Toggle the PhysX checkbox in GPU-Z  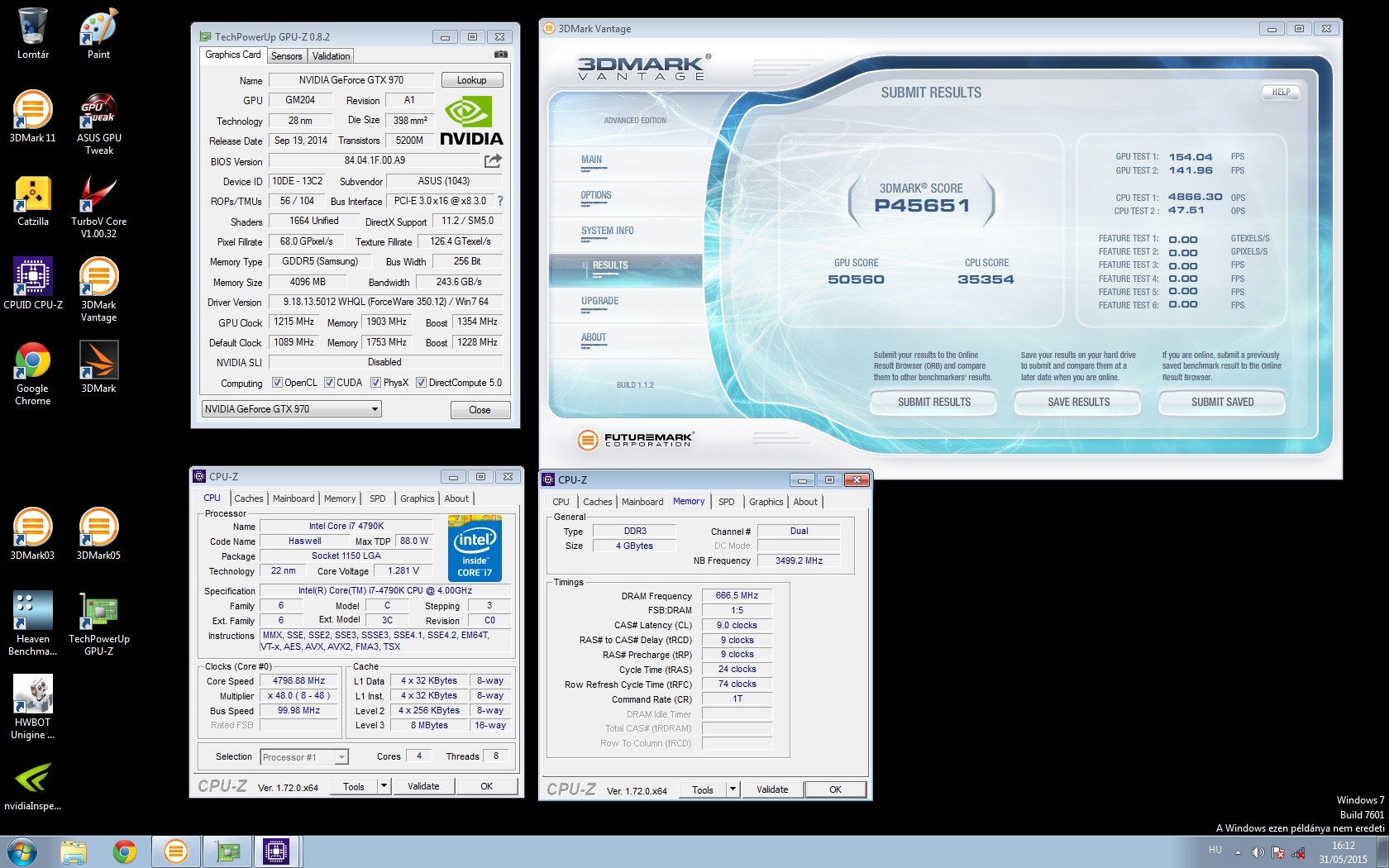(x=376, y=383)
